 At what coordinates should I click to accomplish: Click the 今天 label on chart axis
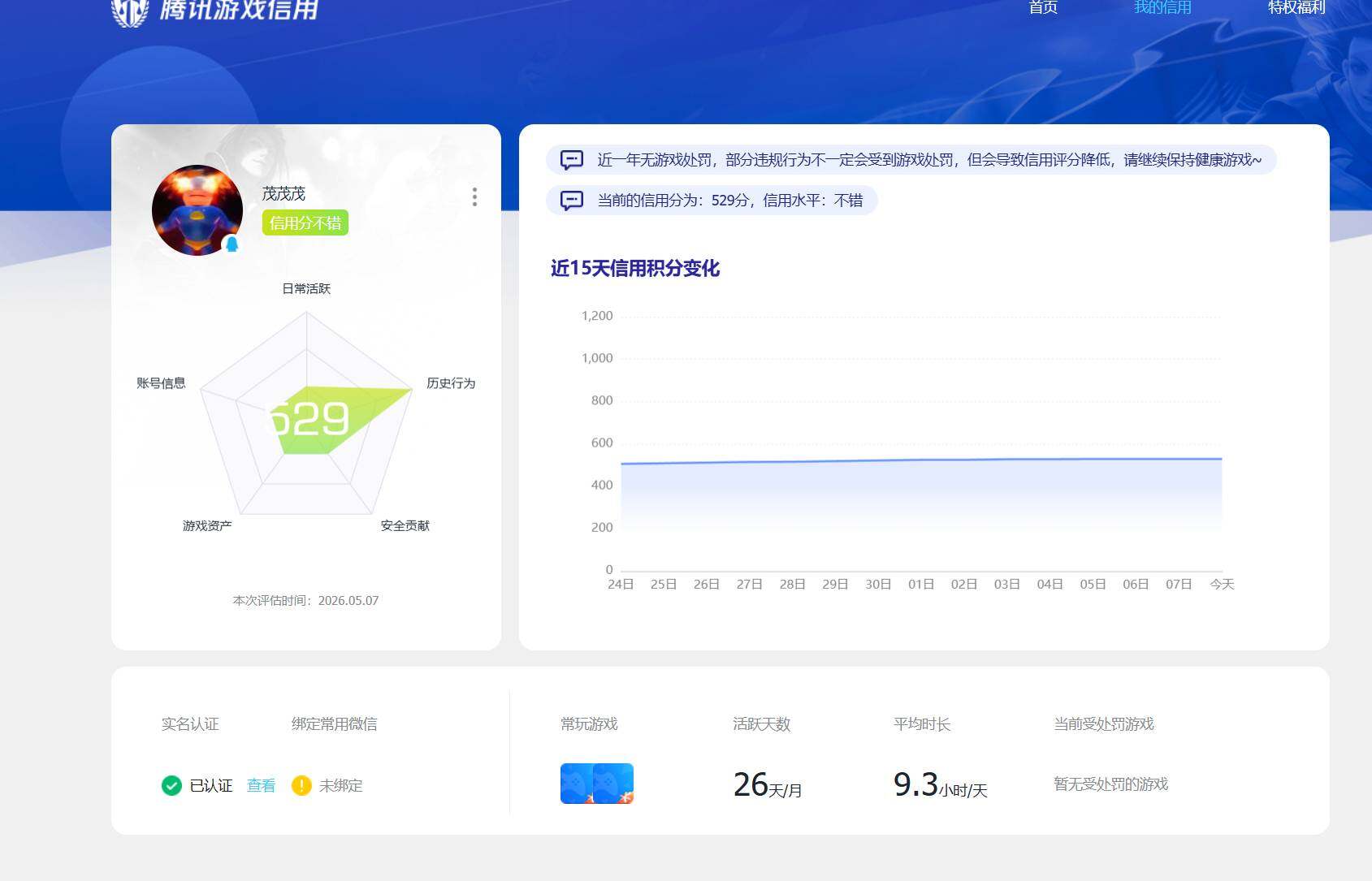1222,584
